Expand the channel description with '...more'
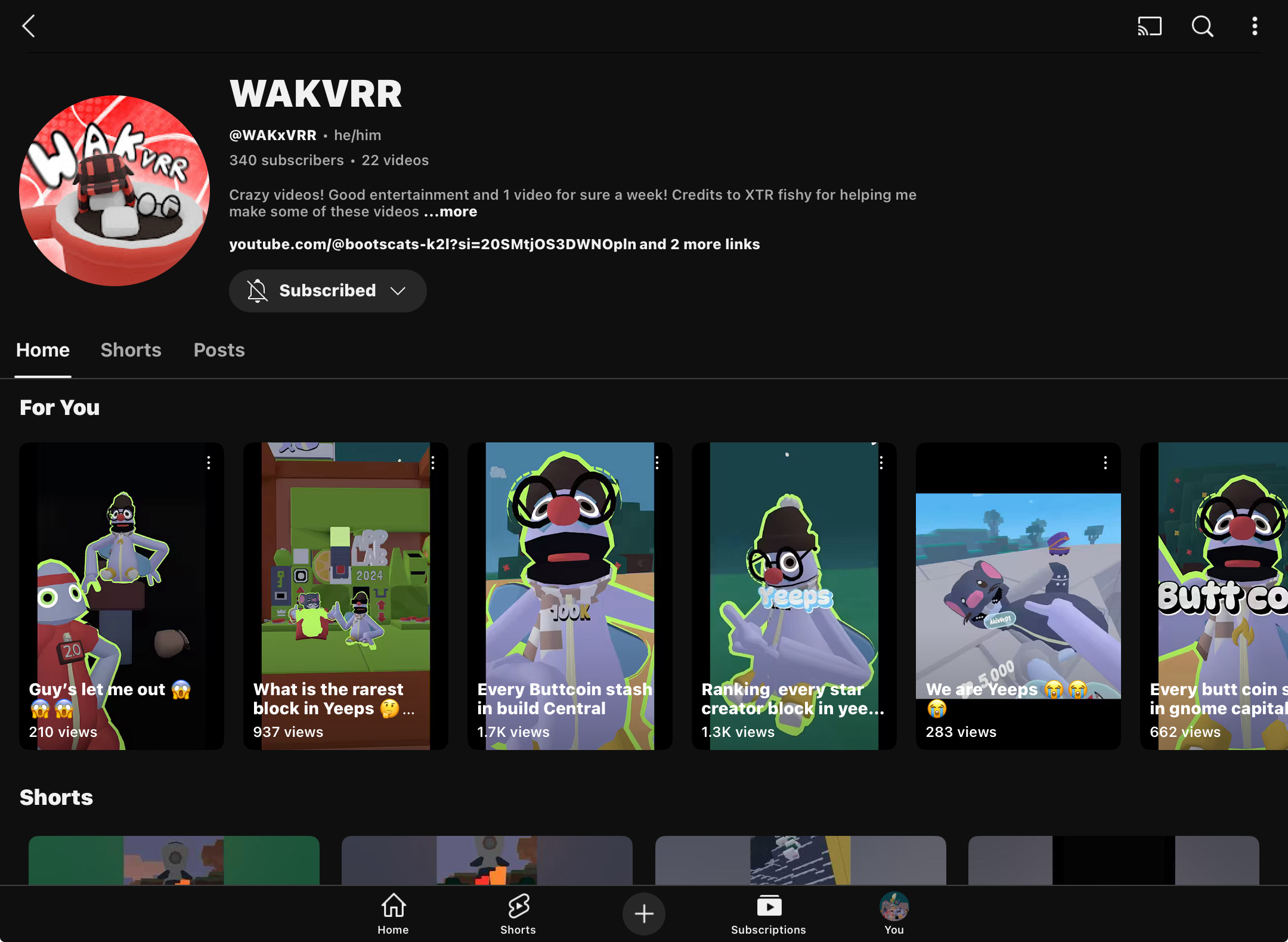Viewport: 1288px width, 942px height. pos(451,212)
